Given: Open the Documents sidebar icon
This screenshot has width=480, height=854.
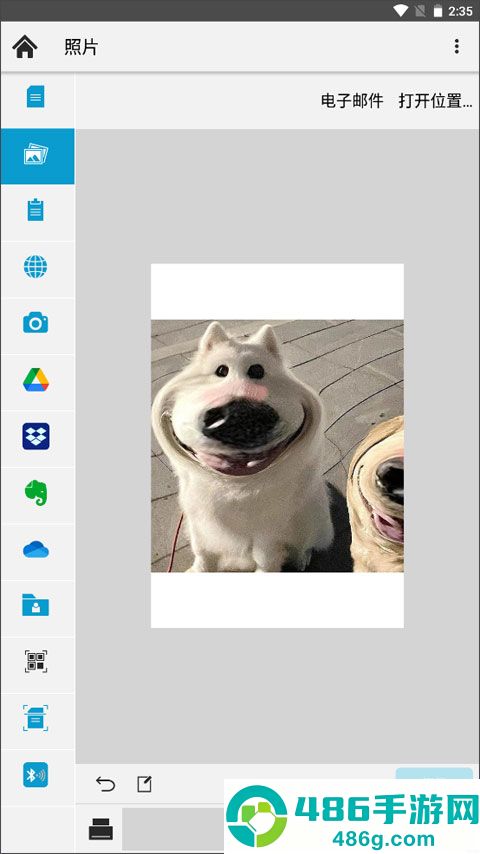Looking at the screenshot, I should [x=36, y=97].
